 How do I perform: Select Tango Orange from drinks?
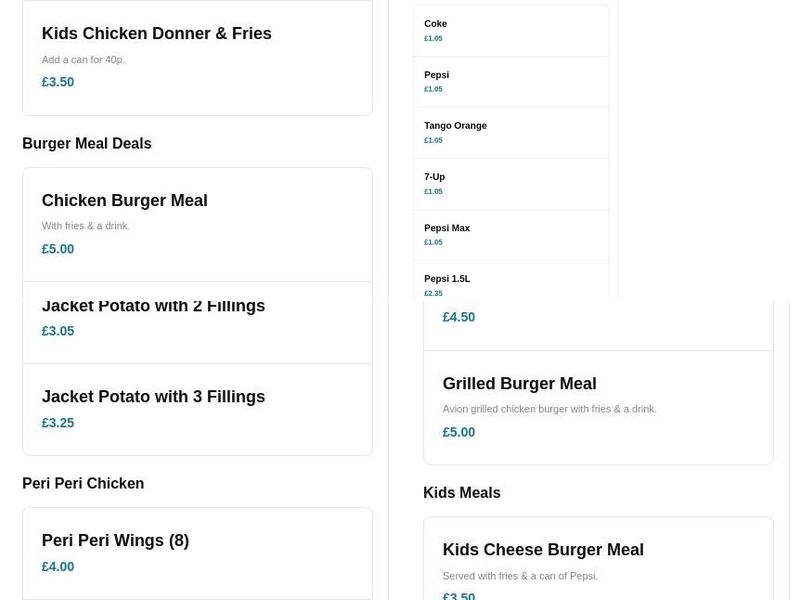click(455, 125)
